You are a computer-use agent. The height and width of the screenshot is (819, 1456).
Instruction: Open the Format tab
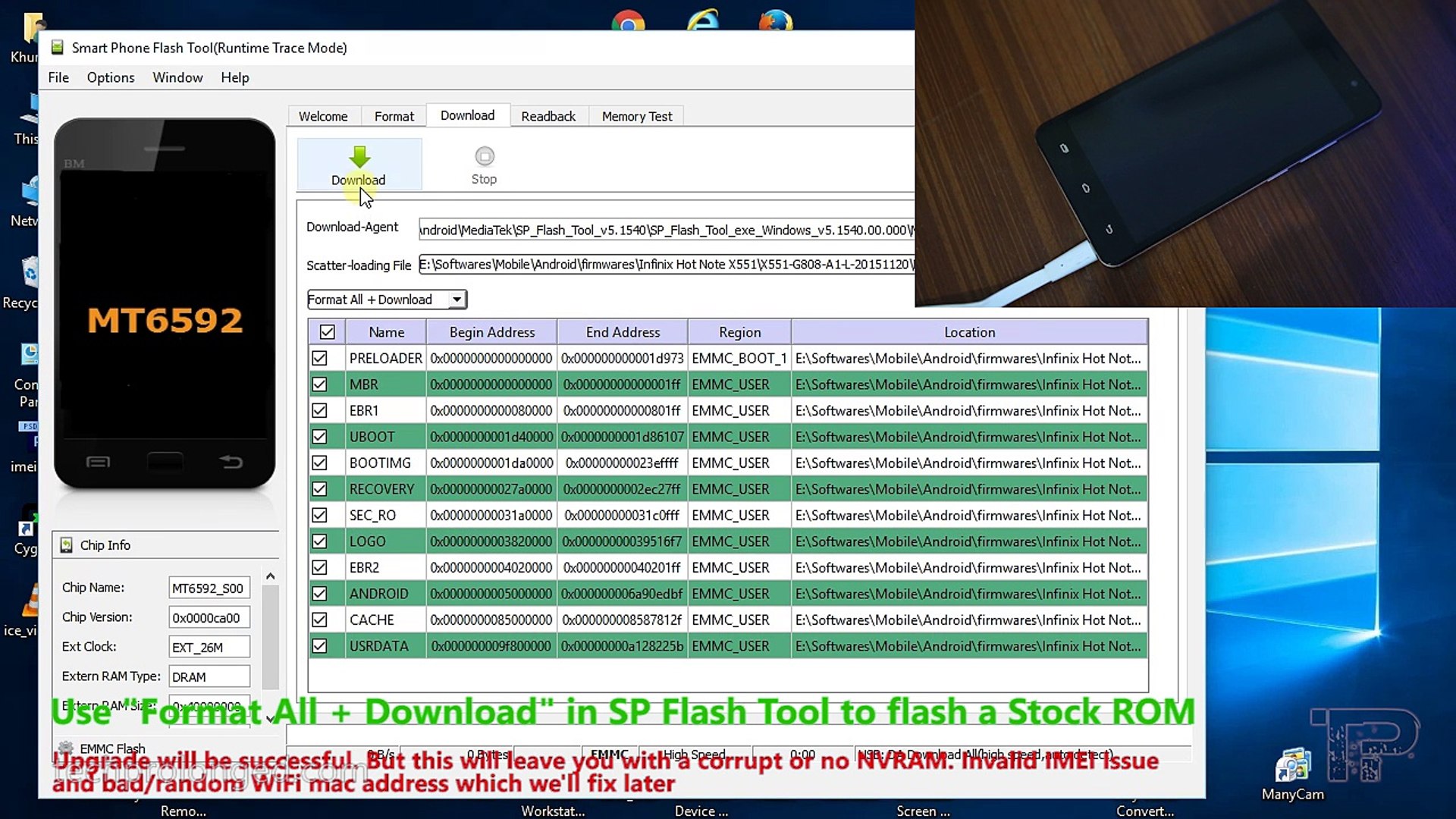(x=393, y=116)
